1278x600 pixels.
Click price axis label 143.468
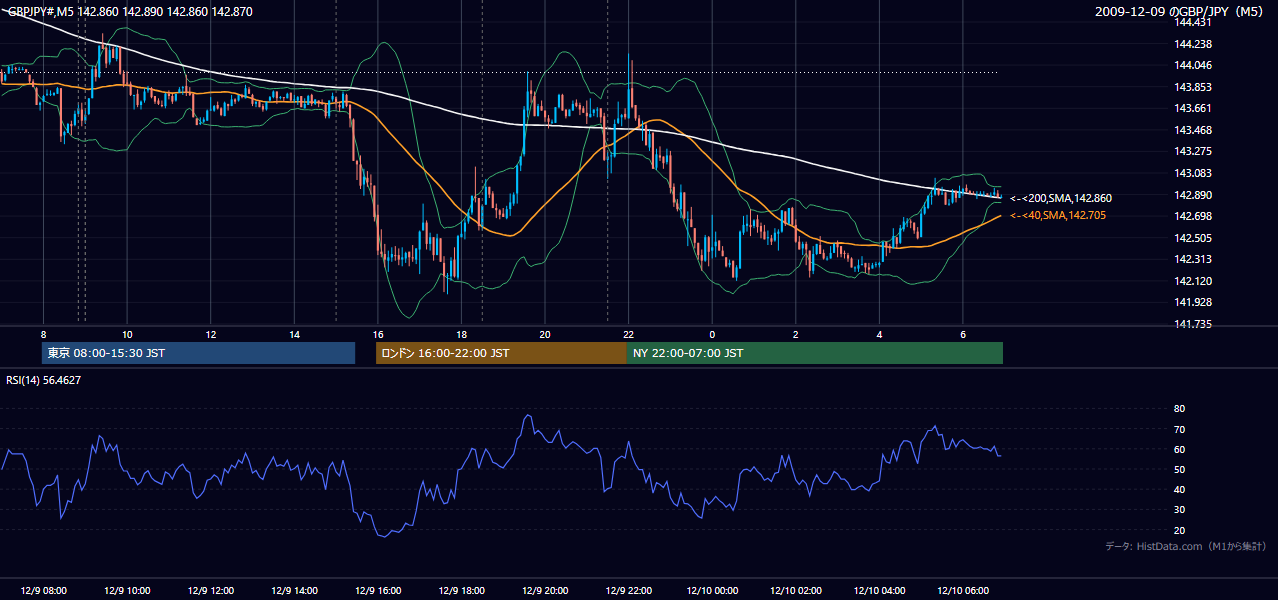tap(1192, 130)
